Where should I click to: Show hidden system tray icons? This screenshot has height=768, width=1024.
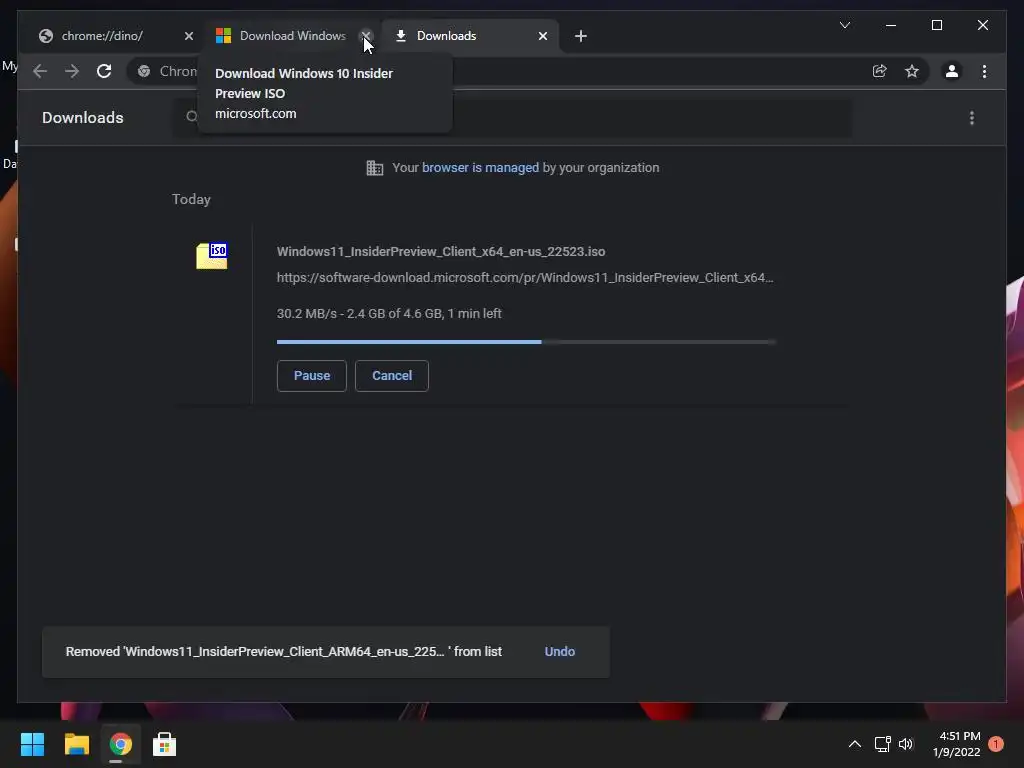click(854, 744)
